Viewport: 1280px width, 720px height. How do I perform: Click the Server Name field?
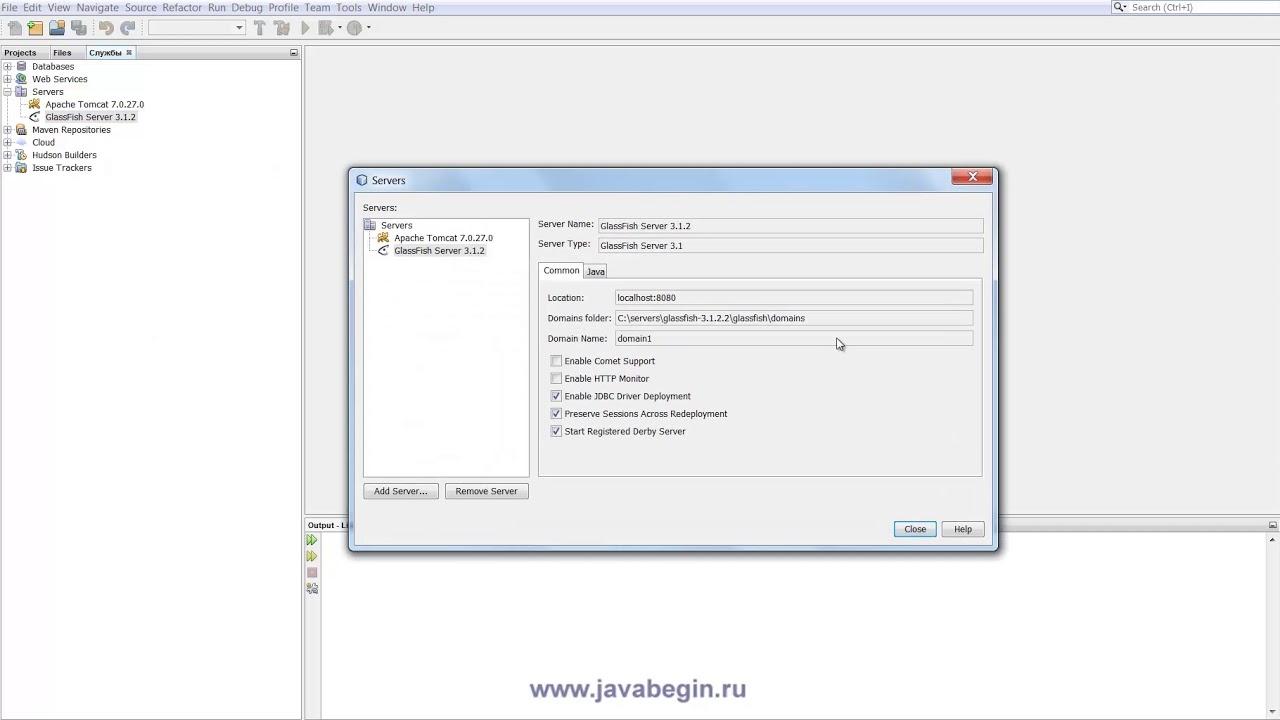pyautogui.click(x=790, y=226)
